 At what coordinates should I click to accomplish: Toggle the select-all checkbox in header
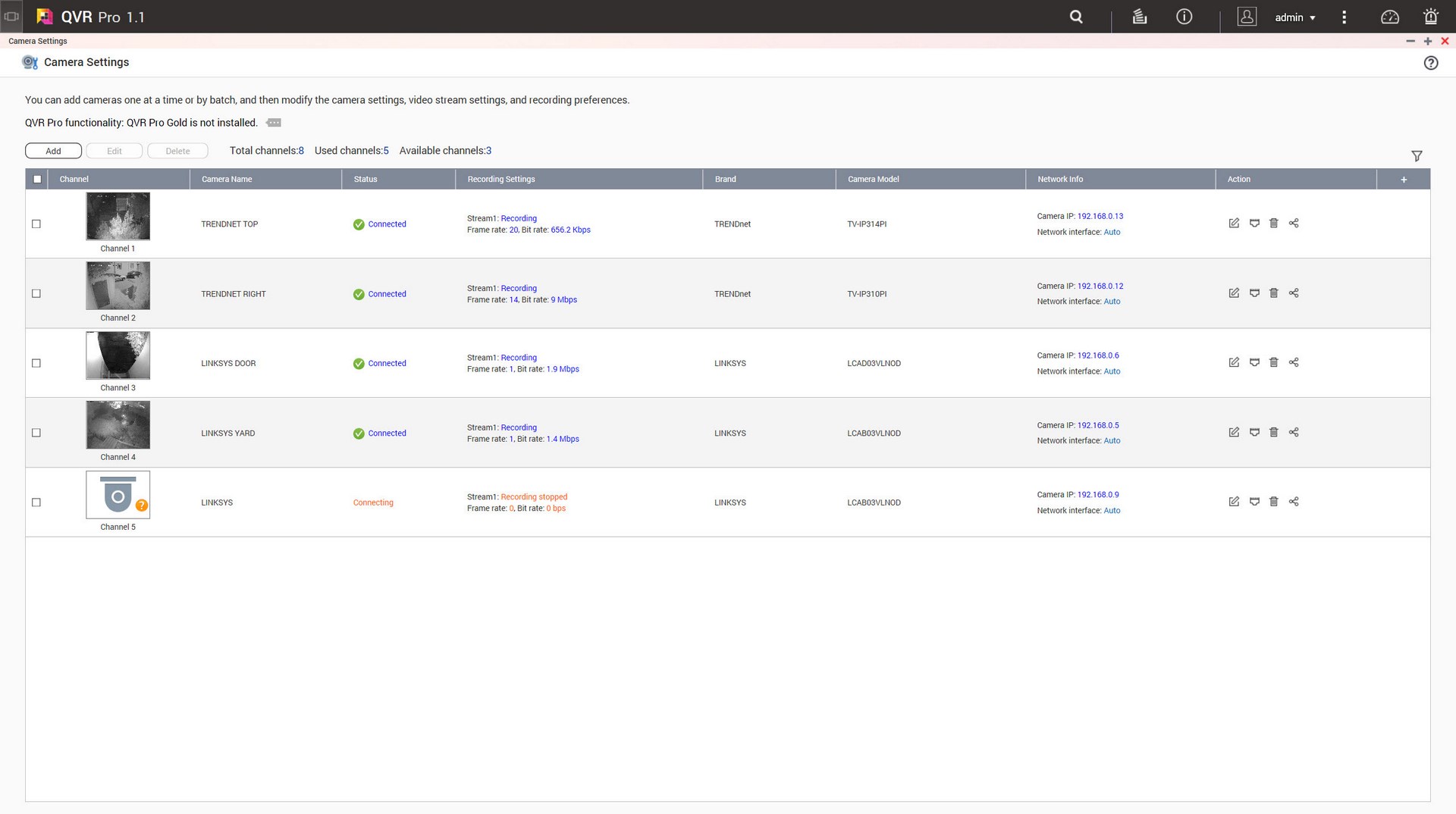coord(37,179)
